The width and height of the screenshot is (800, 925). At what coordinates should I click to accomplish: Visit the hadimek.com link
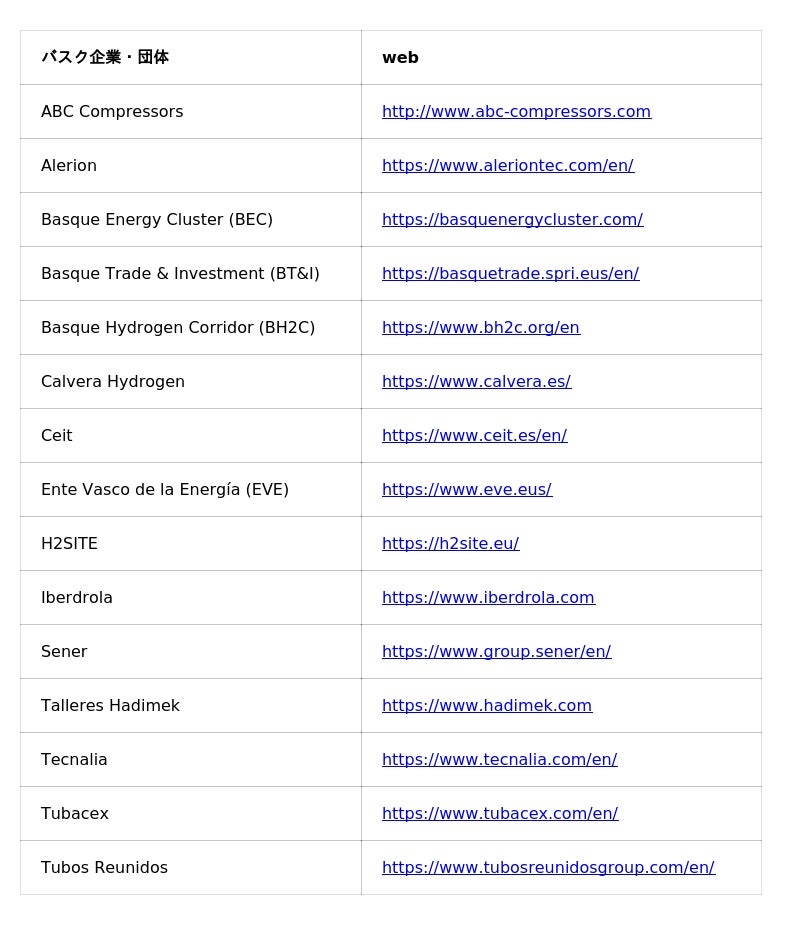487,706
